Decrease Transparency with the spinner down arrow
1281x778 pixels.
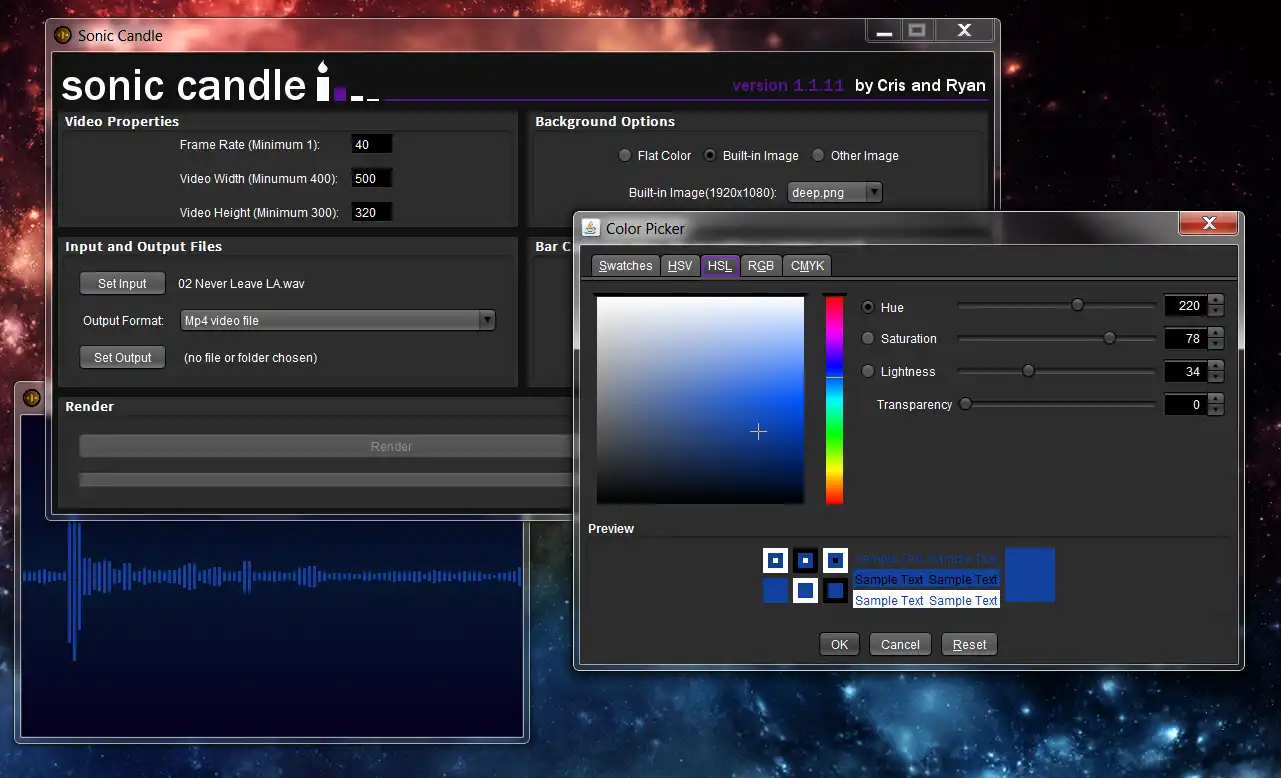click(x=1216, y=410)
